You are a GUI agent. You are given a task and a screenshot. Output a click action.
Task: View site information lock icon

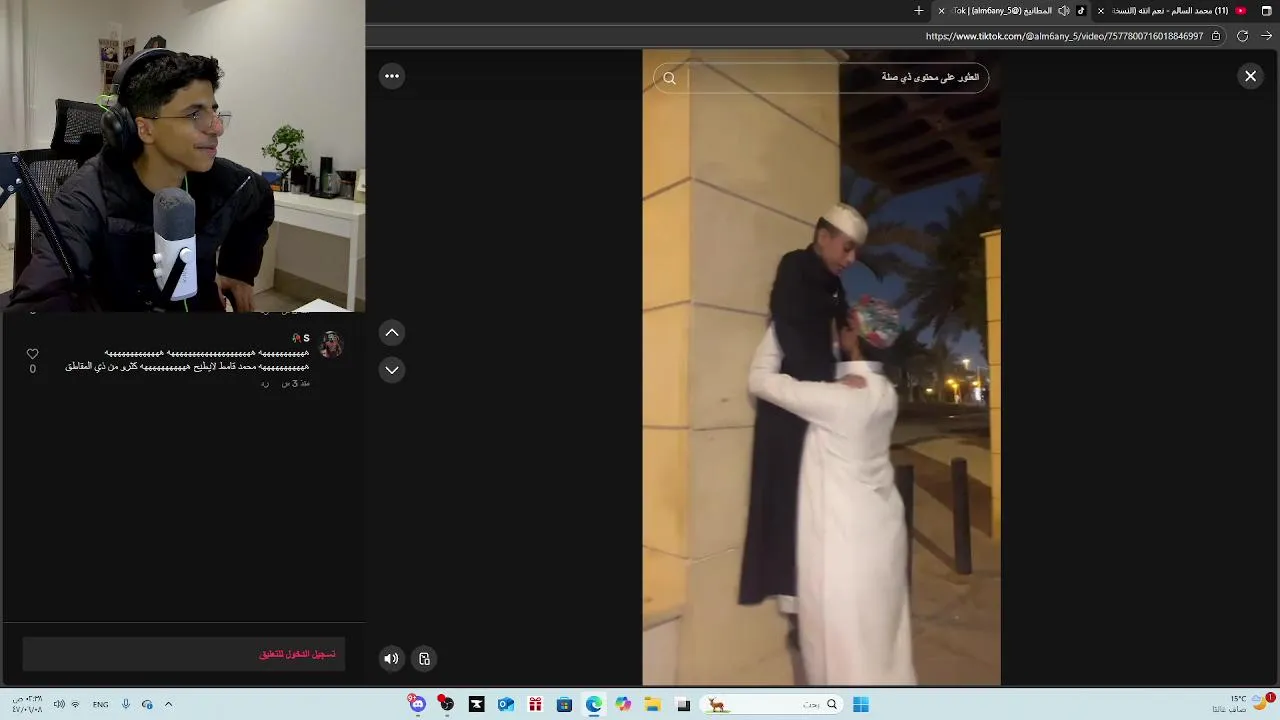[1216, 36]
